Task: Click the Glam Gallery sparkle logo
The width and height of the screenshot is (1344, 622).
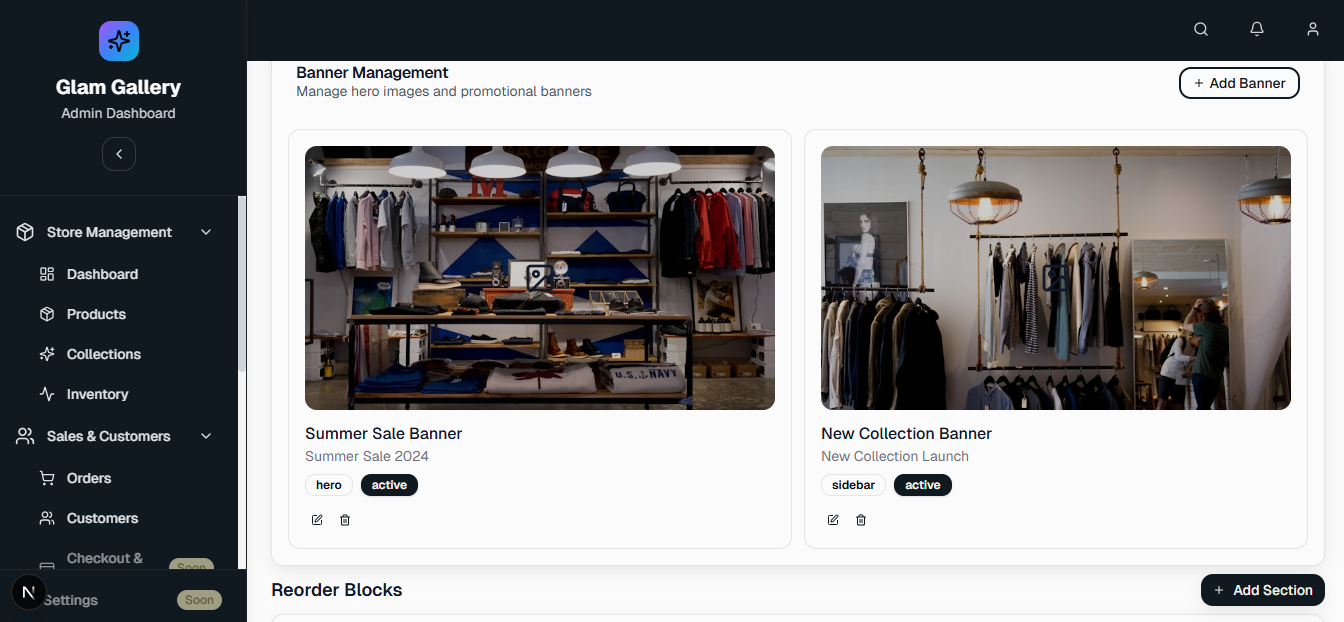Action: (x=119, y=41)
